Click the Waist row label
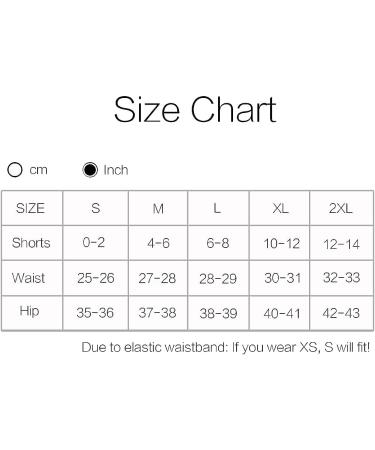The width and height of the screenshot is (375, 450). (x=28, y=278)
